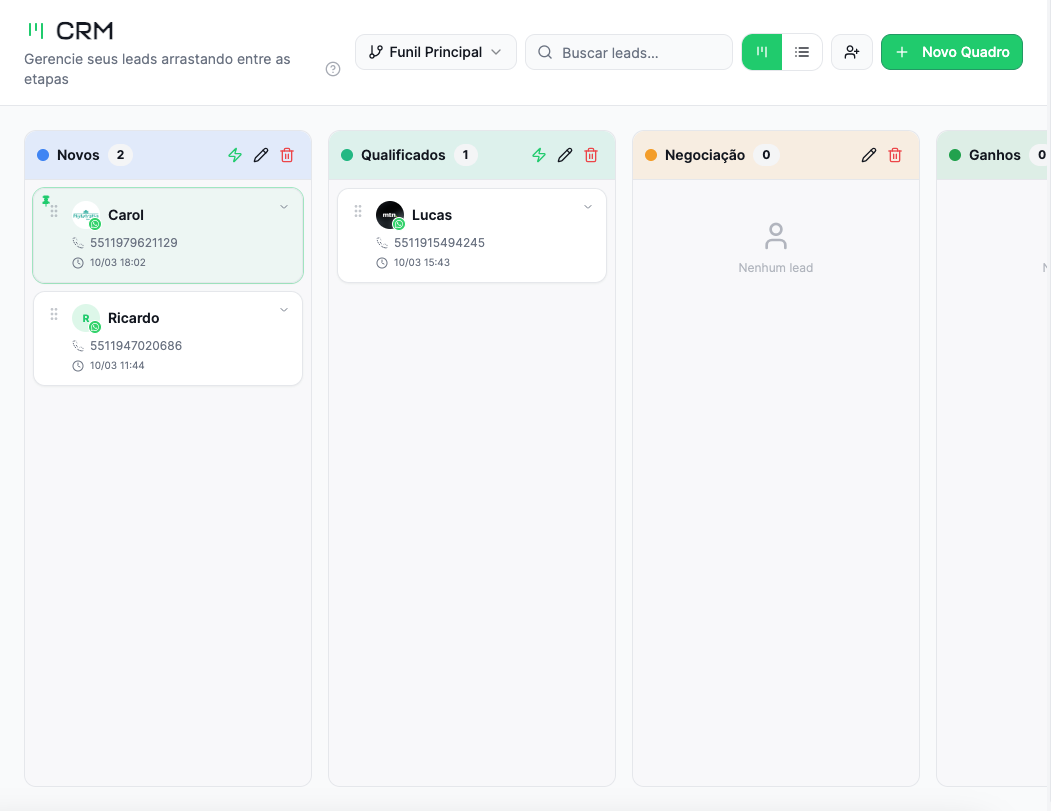Delete the Negociação column

[x=895, y=155]
